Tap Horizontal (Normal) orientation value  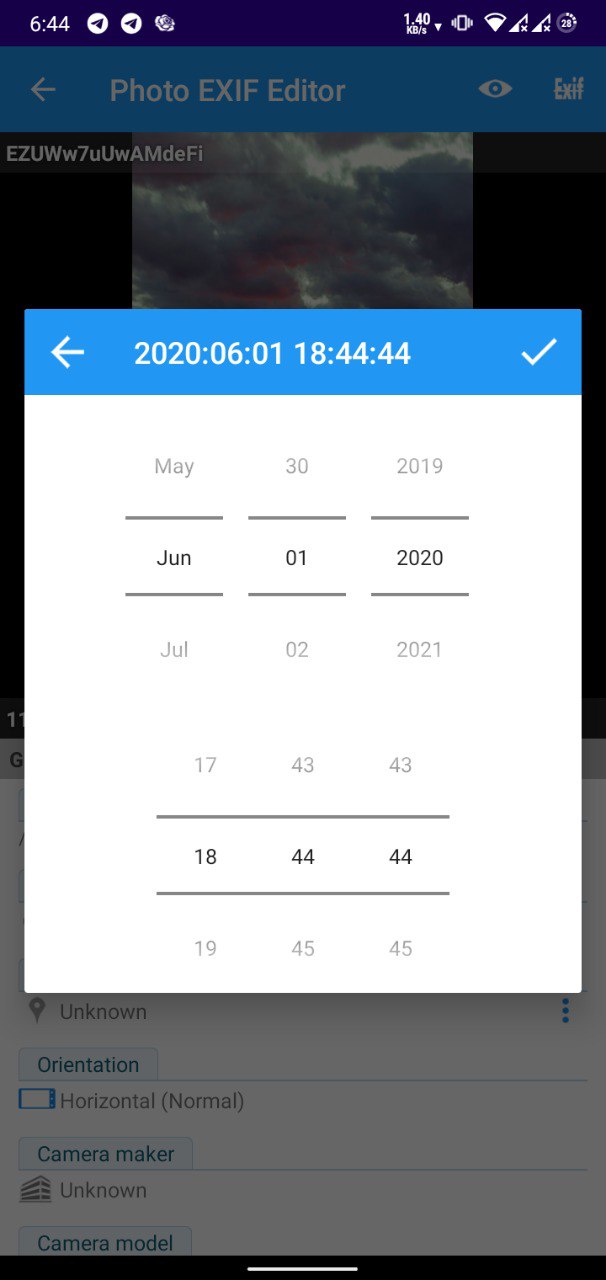click(152, 1101)
